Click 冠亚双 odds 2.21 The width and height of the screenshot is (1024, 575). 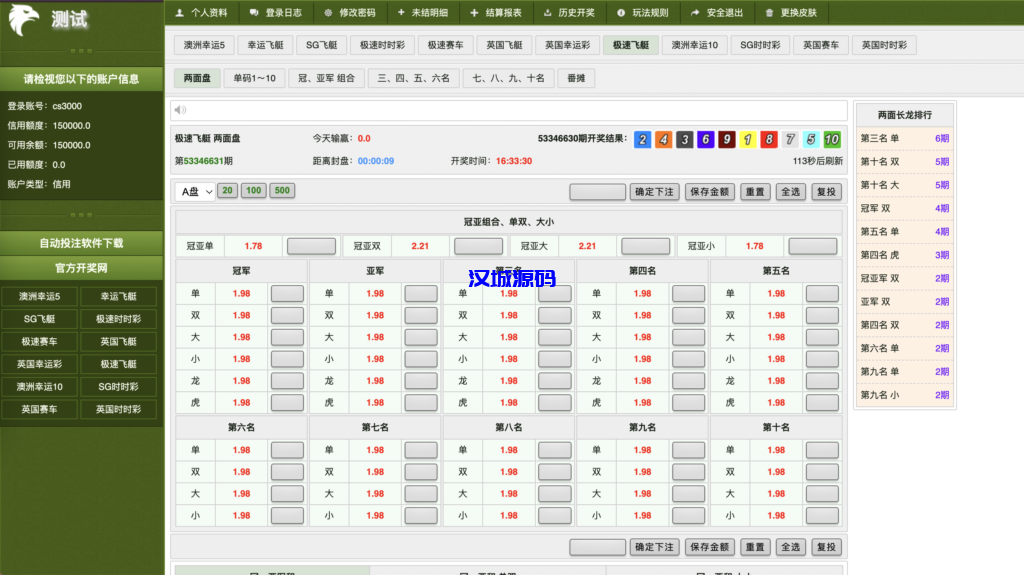click(420, 246)
